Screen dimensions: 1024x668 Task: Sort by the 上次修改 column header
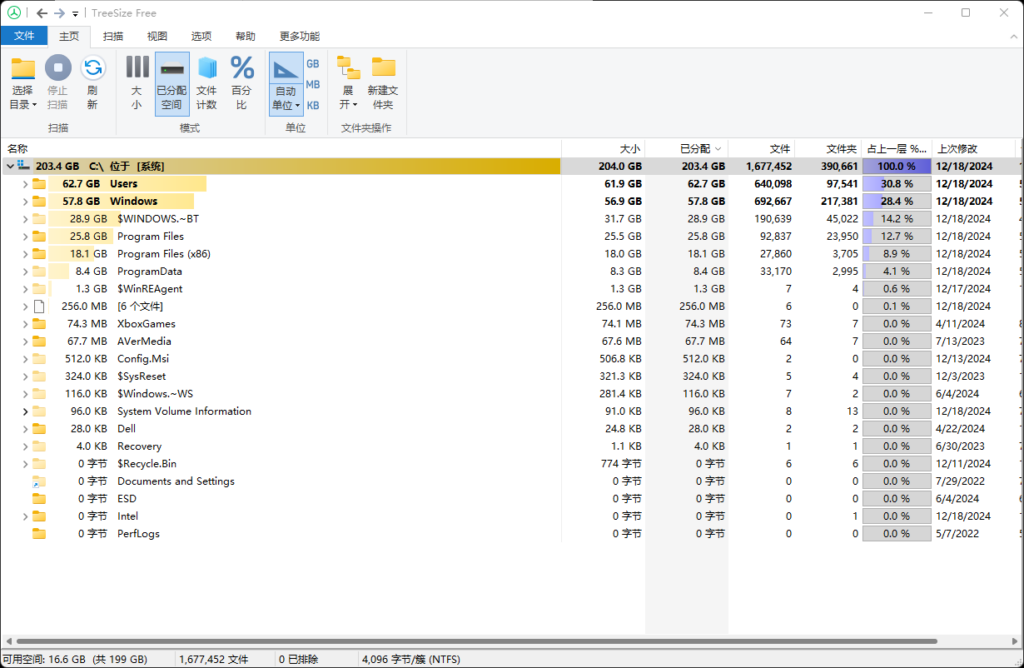point(974,149)
